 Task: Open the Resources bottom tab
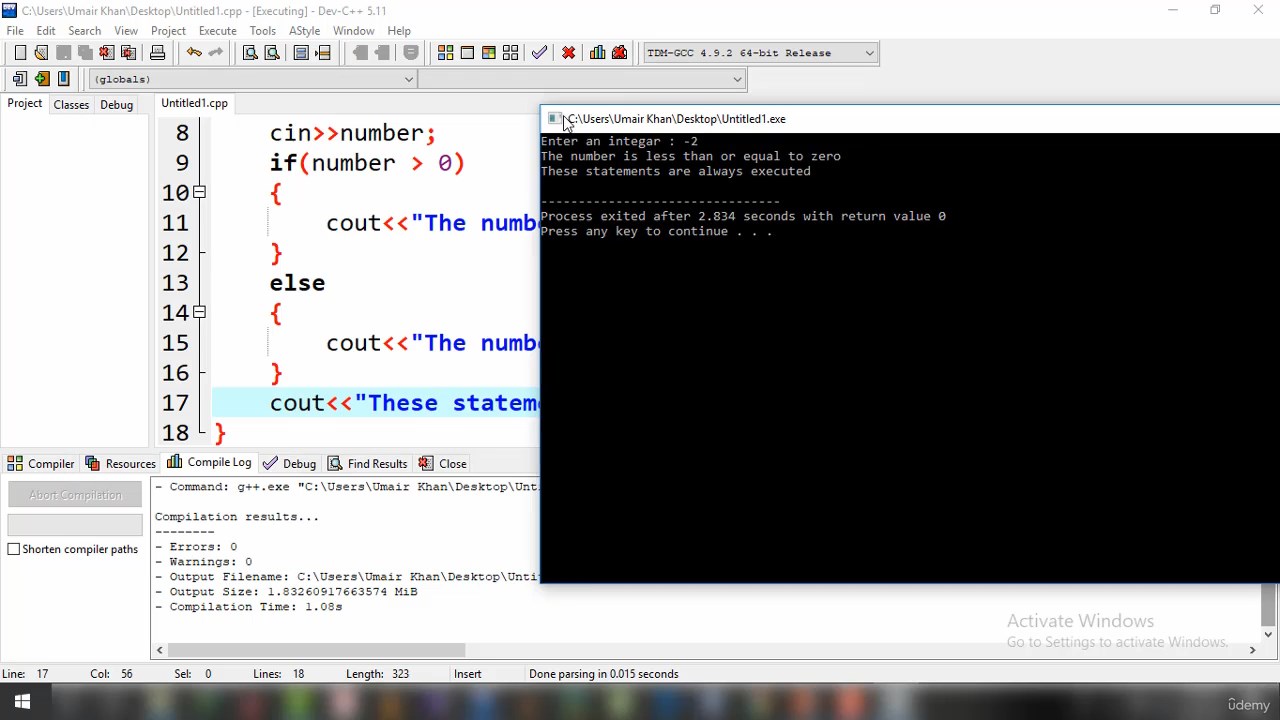[x=121, y=464]
